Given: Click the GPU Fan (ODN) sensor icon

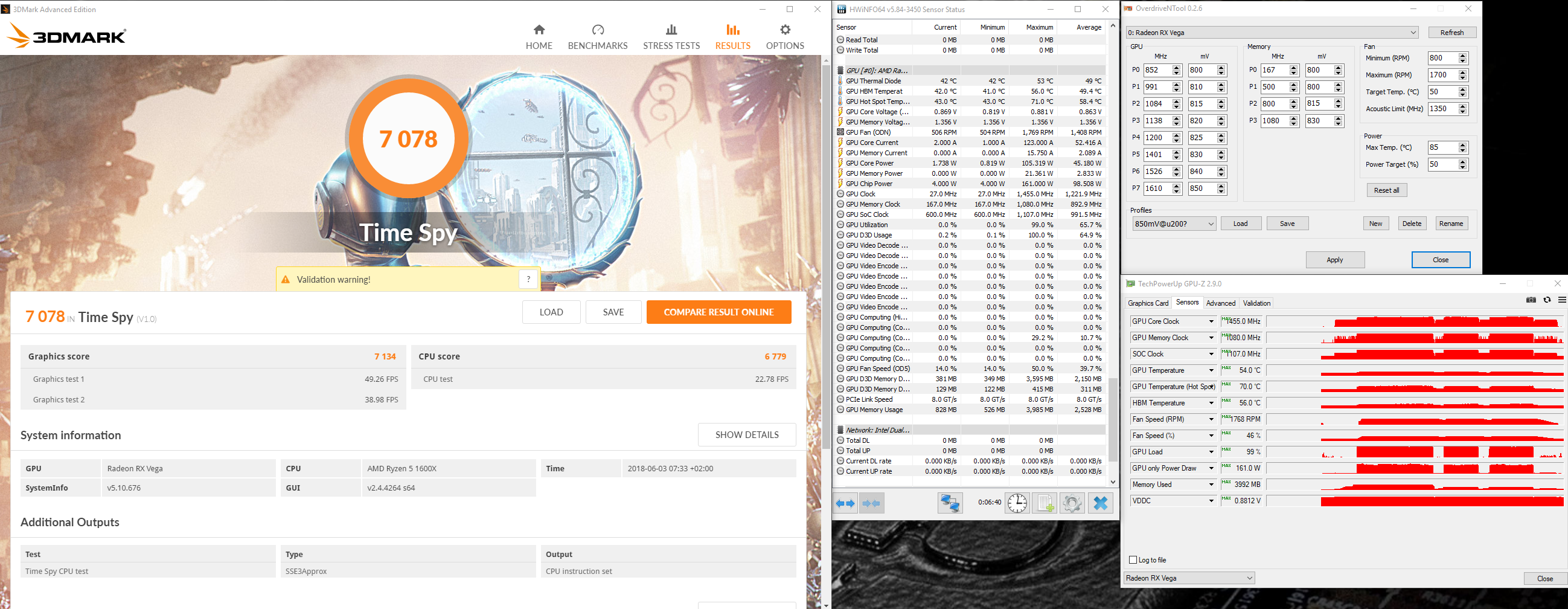Looking at the screenshot, I should click(840, 132).
